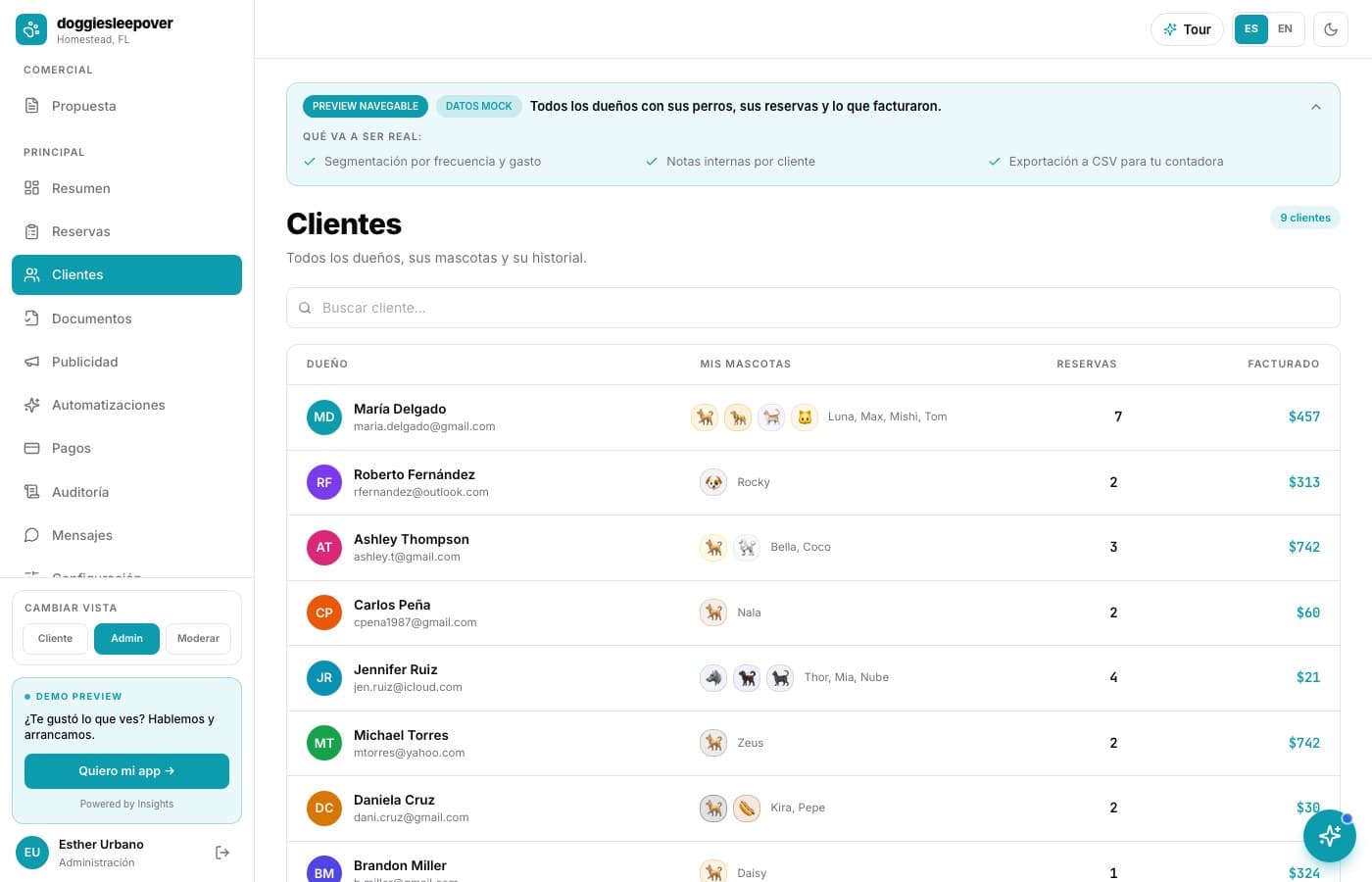
Task: Click the hotdog pet icon in Daniela Cruz's row
Action: [x=747, y=808]
